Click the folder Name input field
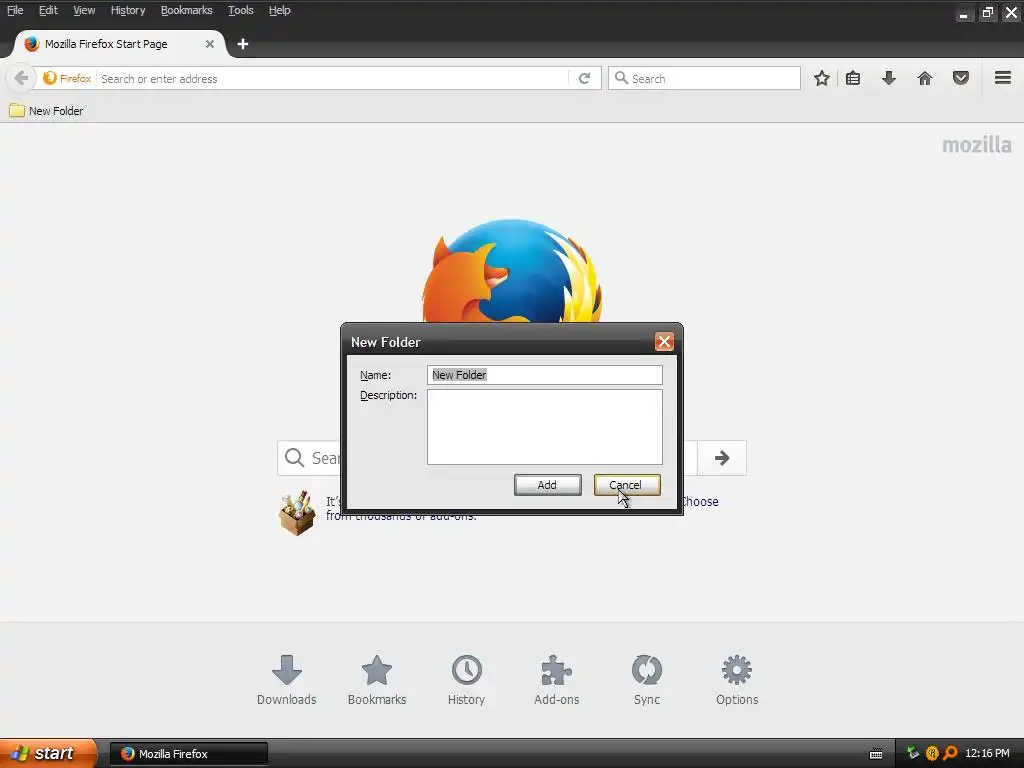This screenshot has height=768, width=1024. click(x=545, y=375)
